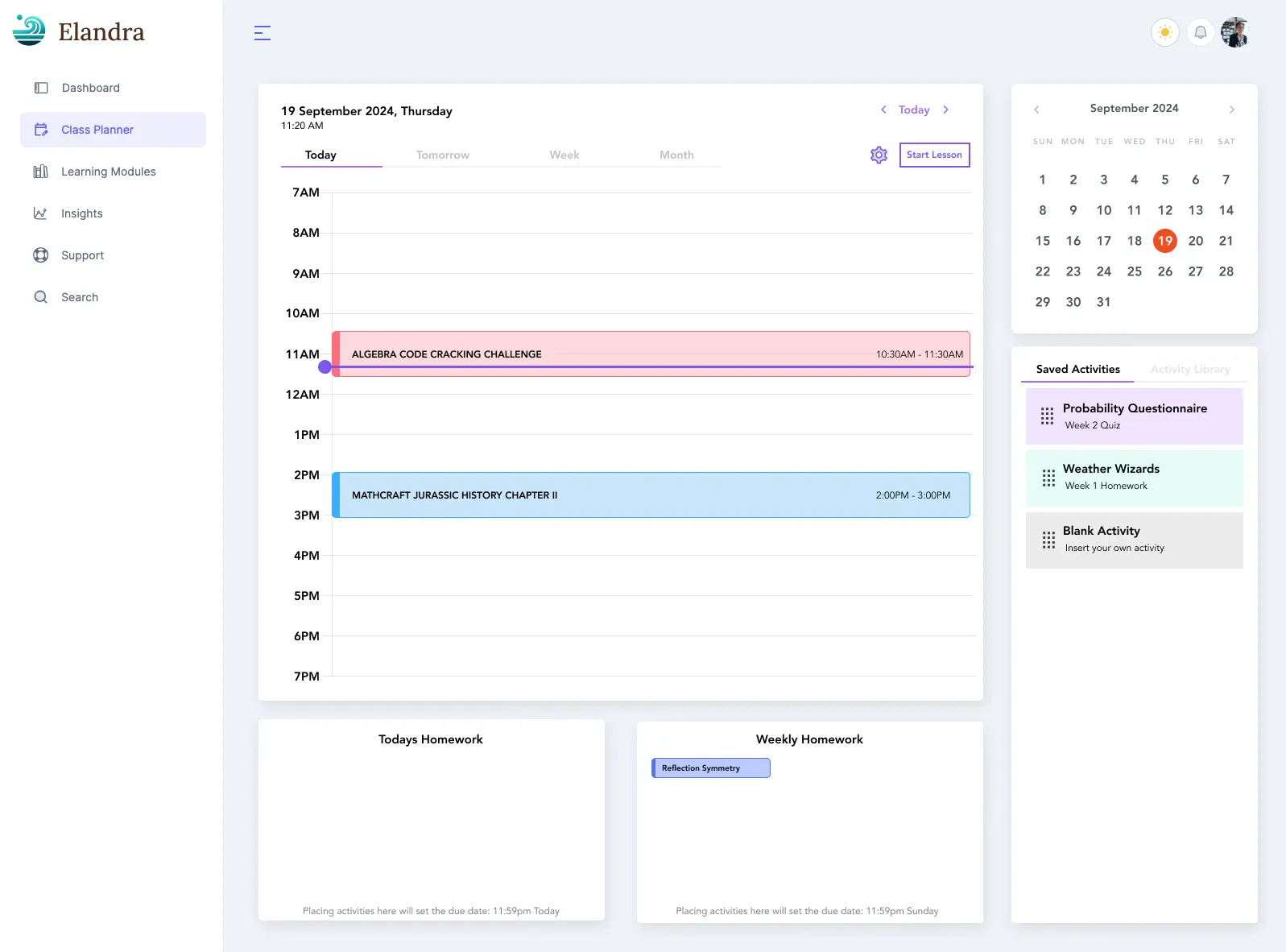Click the Start Lesson button

pyautogui.click(x=934, y=155)
